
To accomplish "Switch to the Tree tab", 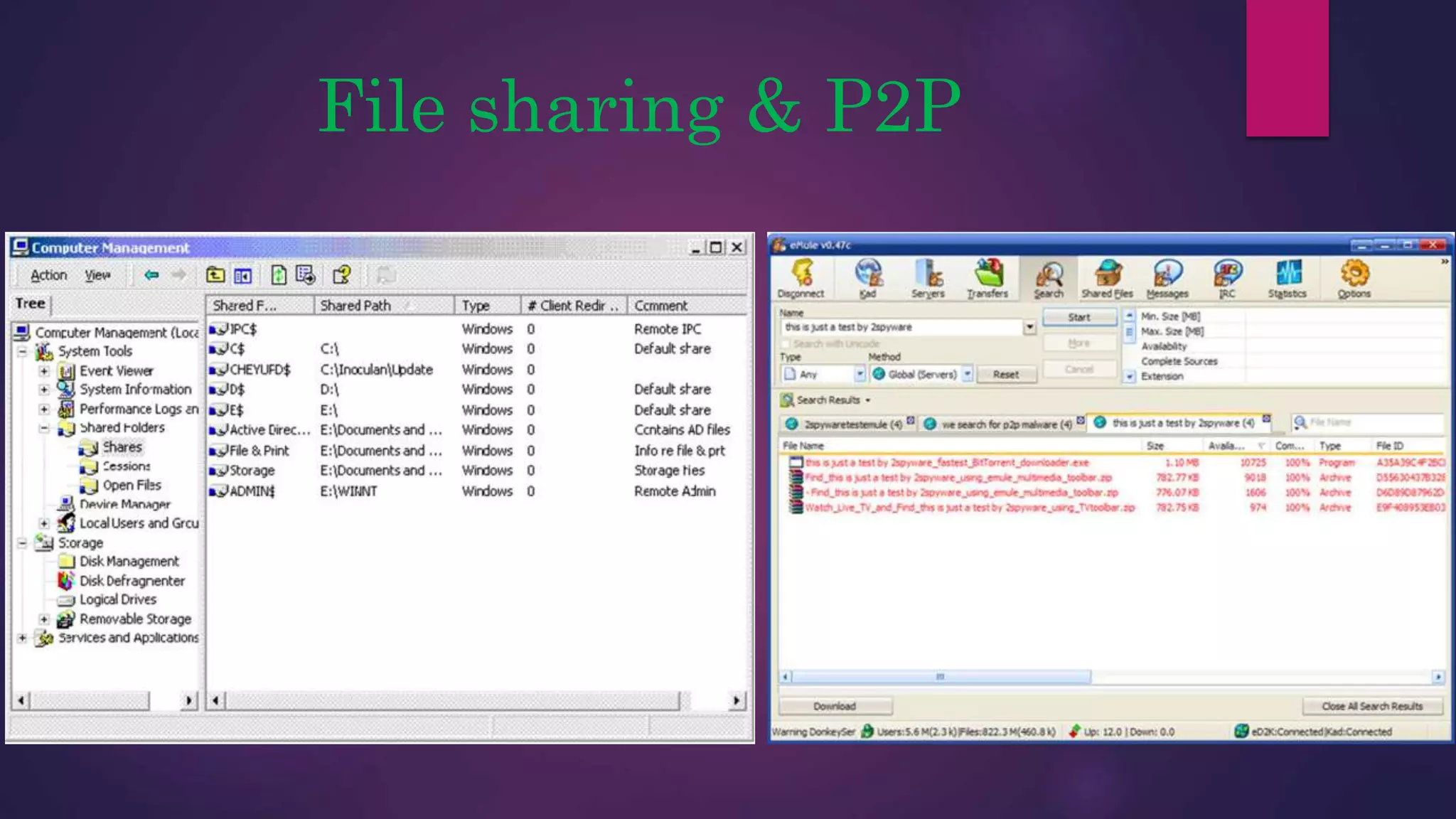I will (31, 304).
